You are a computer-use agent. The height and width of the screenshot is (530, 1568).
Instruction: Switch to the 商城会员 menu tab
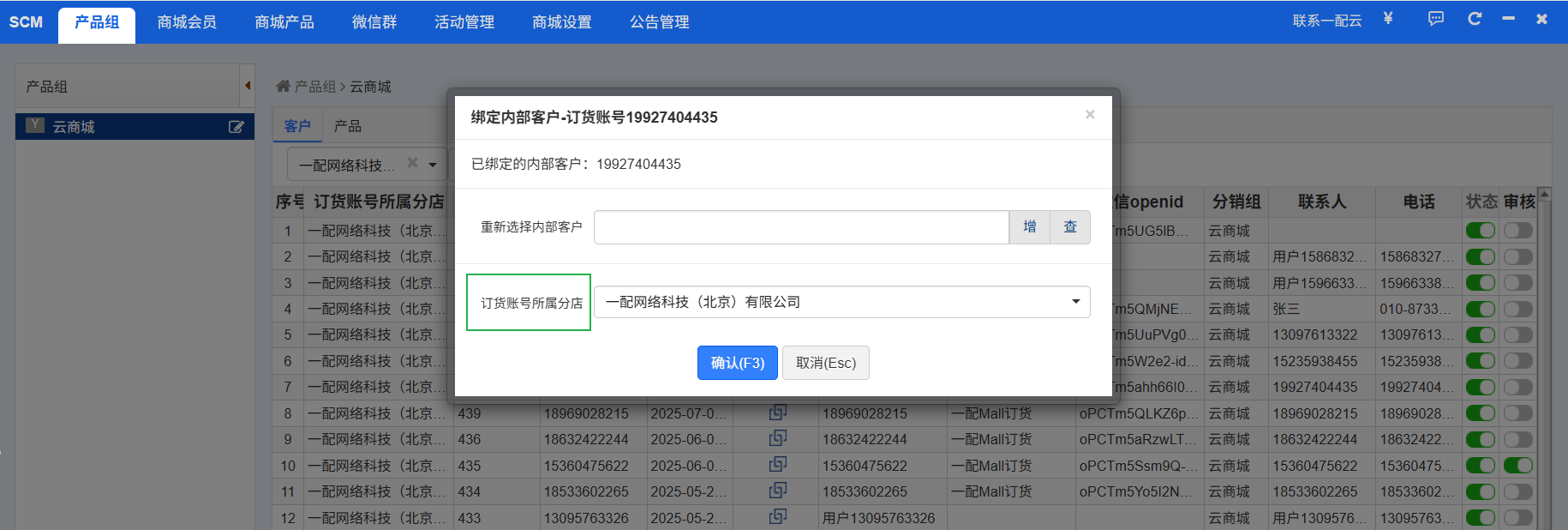pos(187,22)
